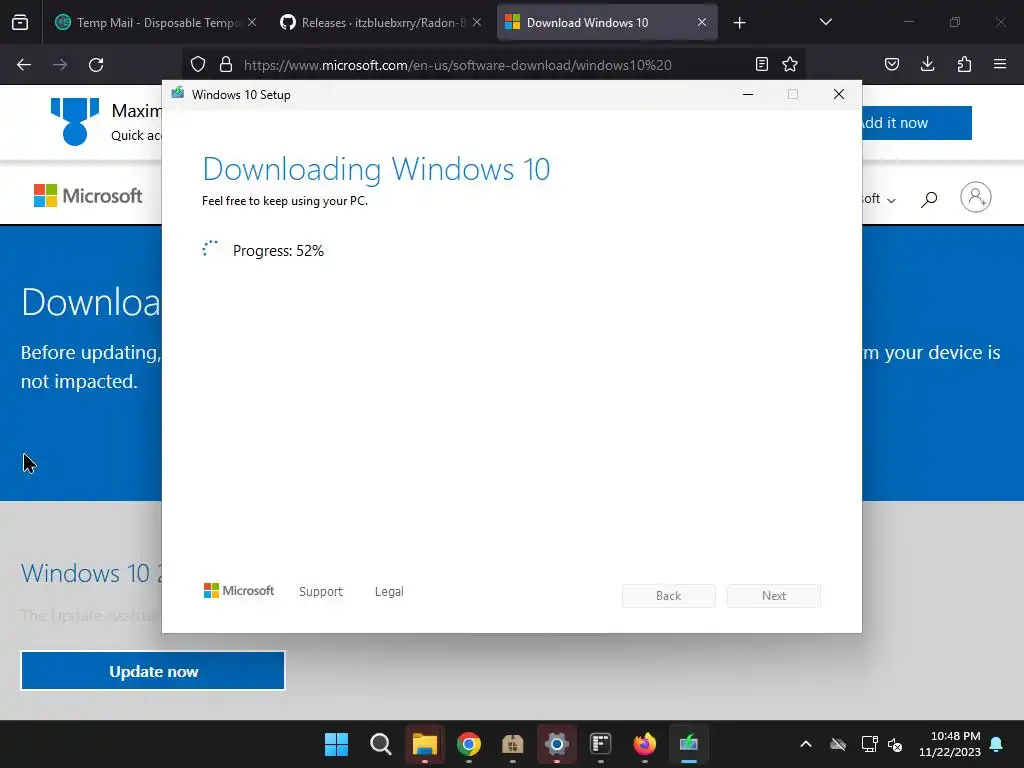Switch to the Releases Radon GitHub tab
Screen dimensions: 1024x768
381,23
